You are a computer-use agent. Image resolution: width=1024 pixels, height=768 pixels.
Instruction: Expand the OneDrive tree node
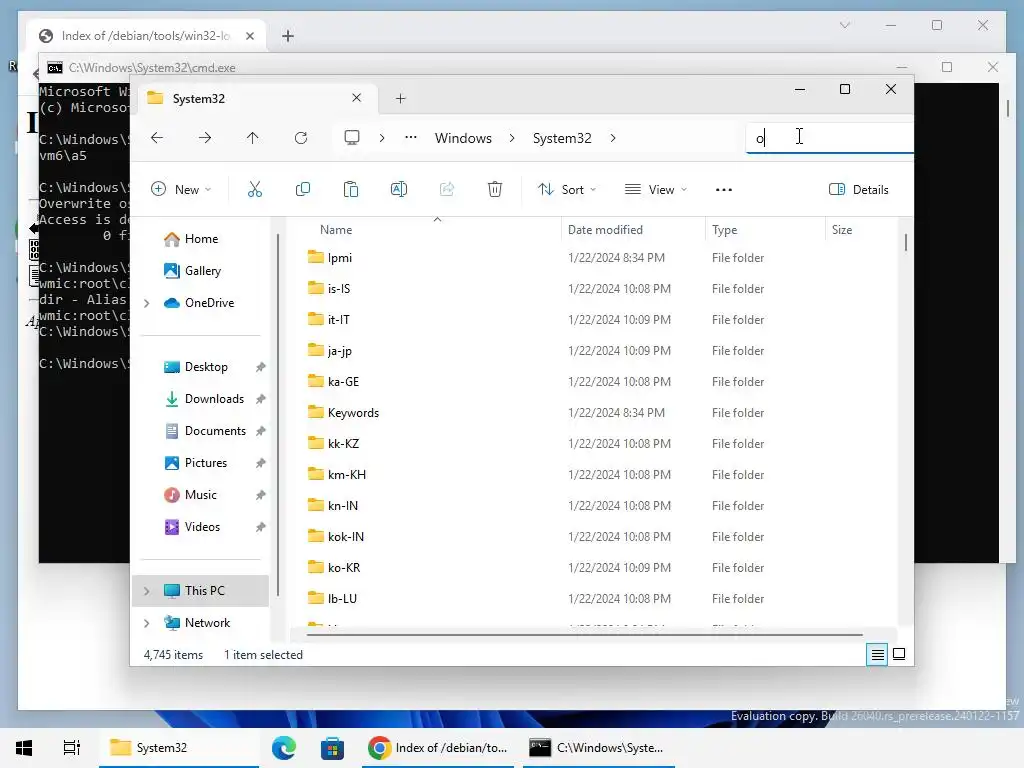point(147,303)
